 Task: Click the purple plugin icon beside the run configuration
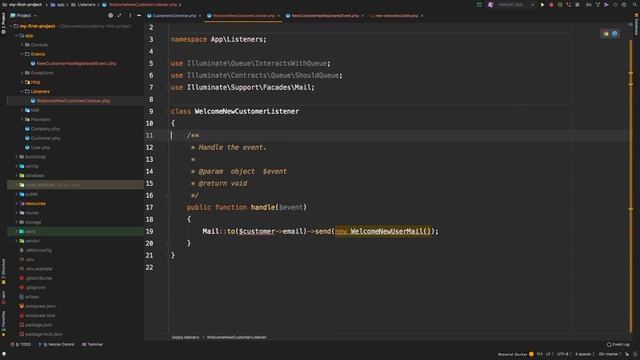pyautogui.click(x=491, y=5)
